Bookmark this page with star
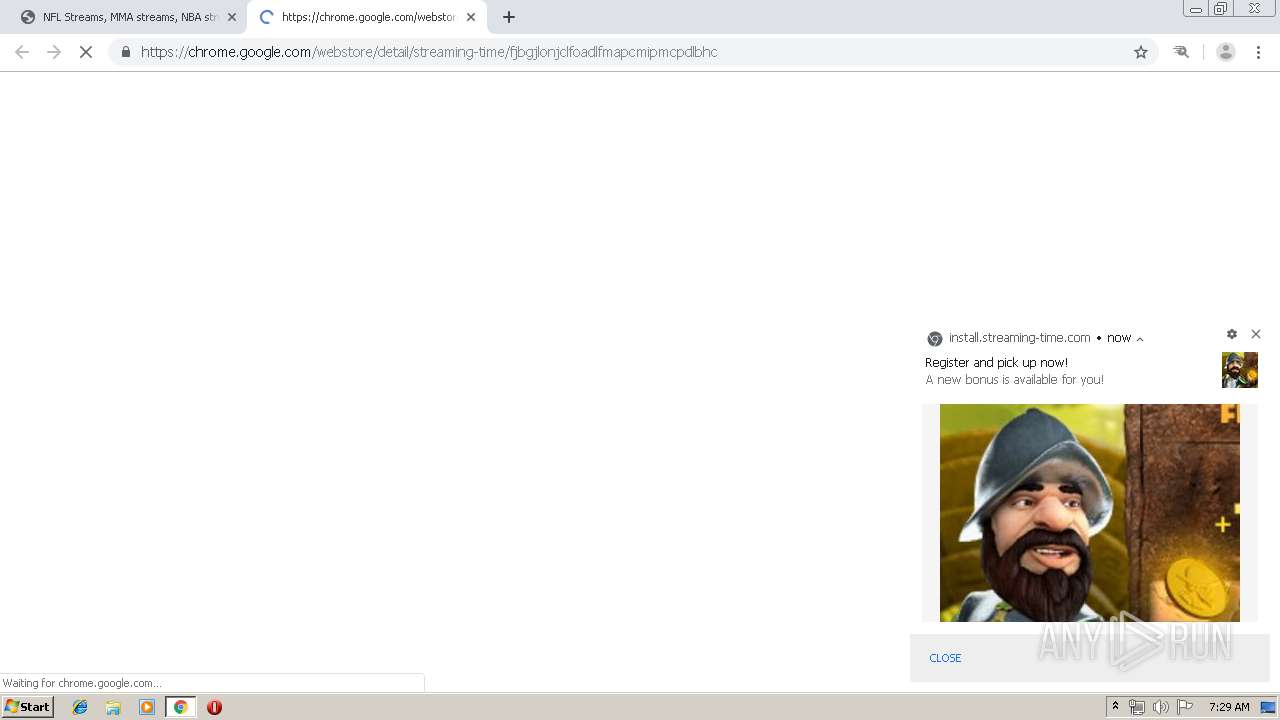 [x=1141, y=52]
